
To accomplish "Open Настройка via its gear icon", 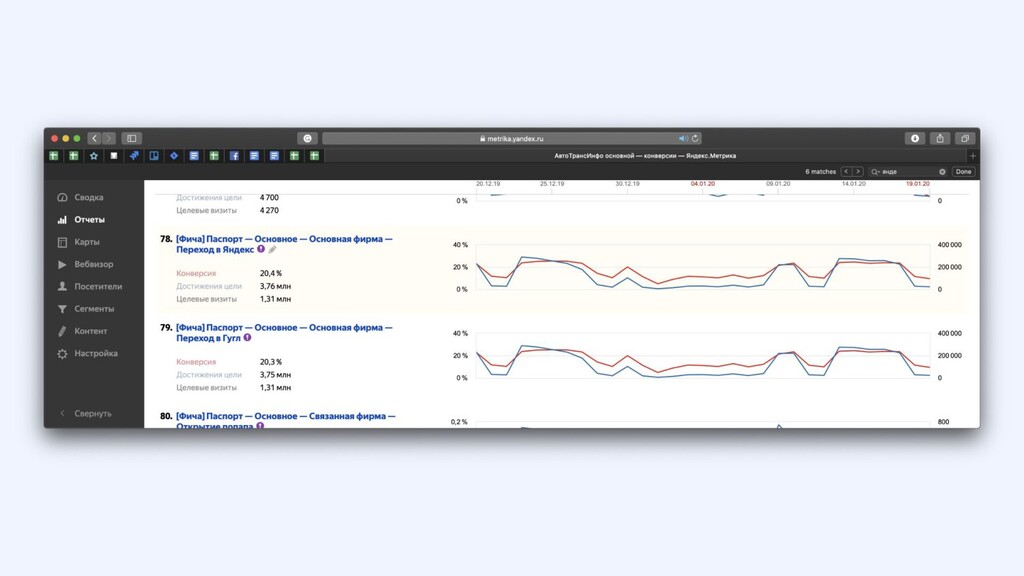I will point(62,353).
